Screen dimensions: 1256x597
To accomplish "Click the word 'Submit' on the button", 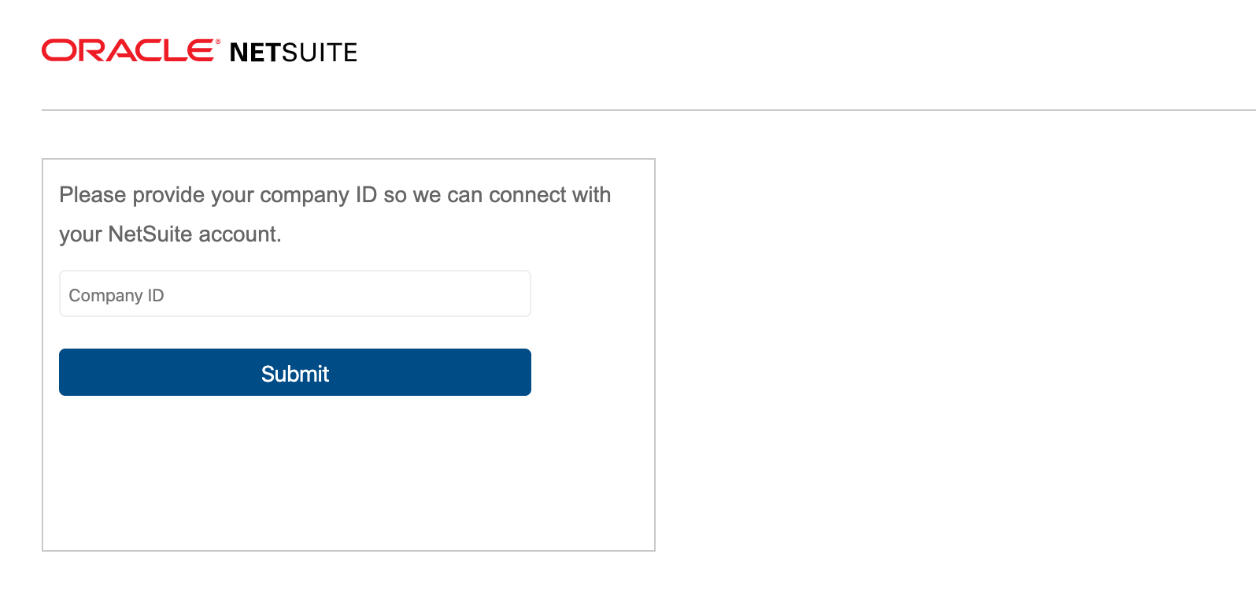I will [x=295, y=374].
